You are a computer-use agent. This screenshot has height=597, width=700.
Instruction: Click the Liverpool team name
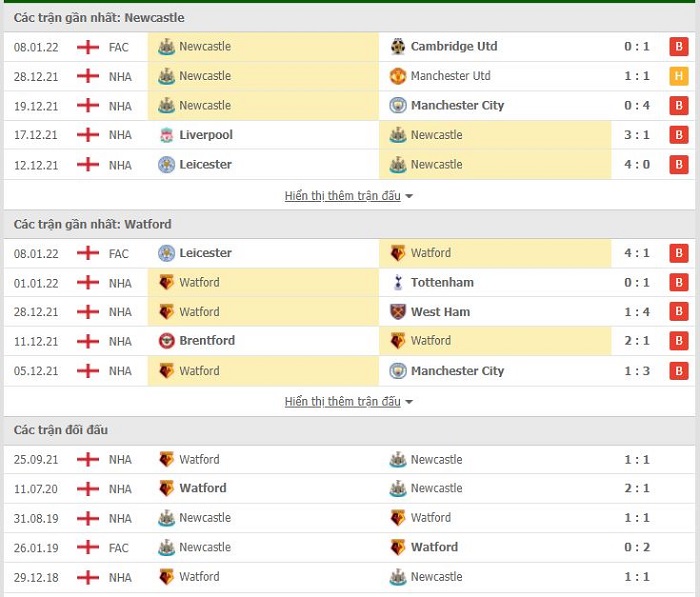[206, 135]
